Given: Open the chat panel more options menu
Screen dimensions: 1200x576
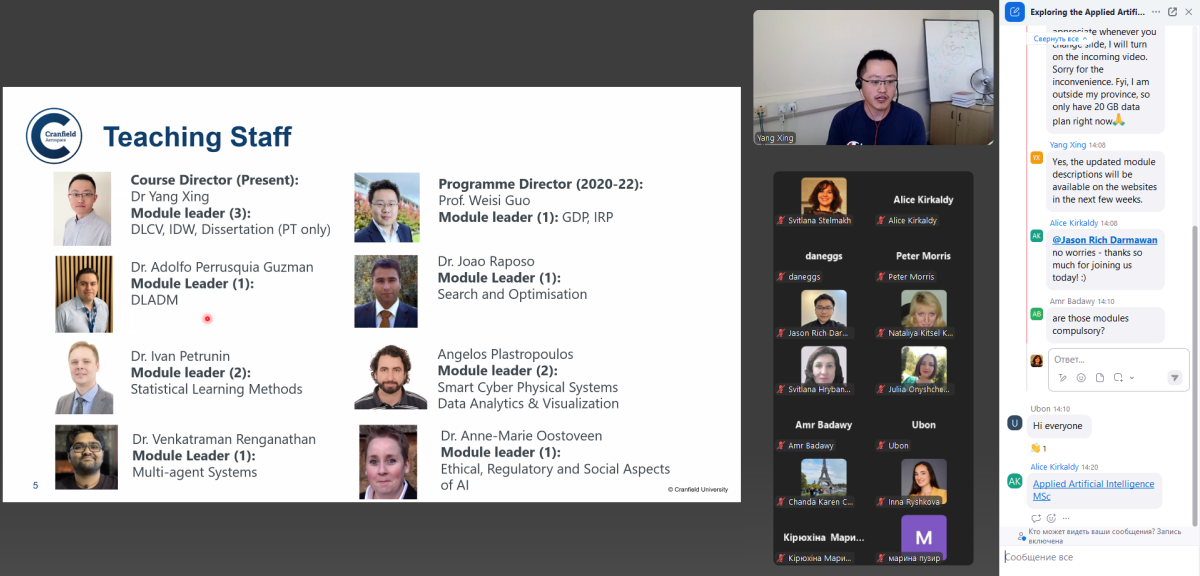Looking at the screenshot, I should point(1154,12).
